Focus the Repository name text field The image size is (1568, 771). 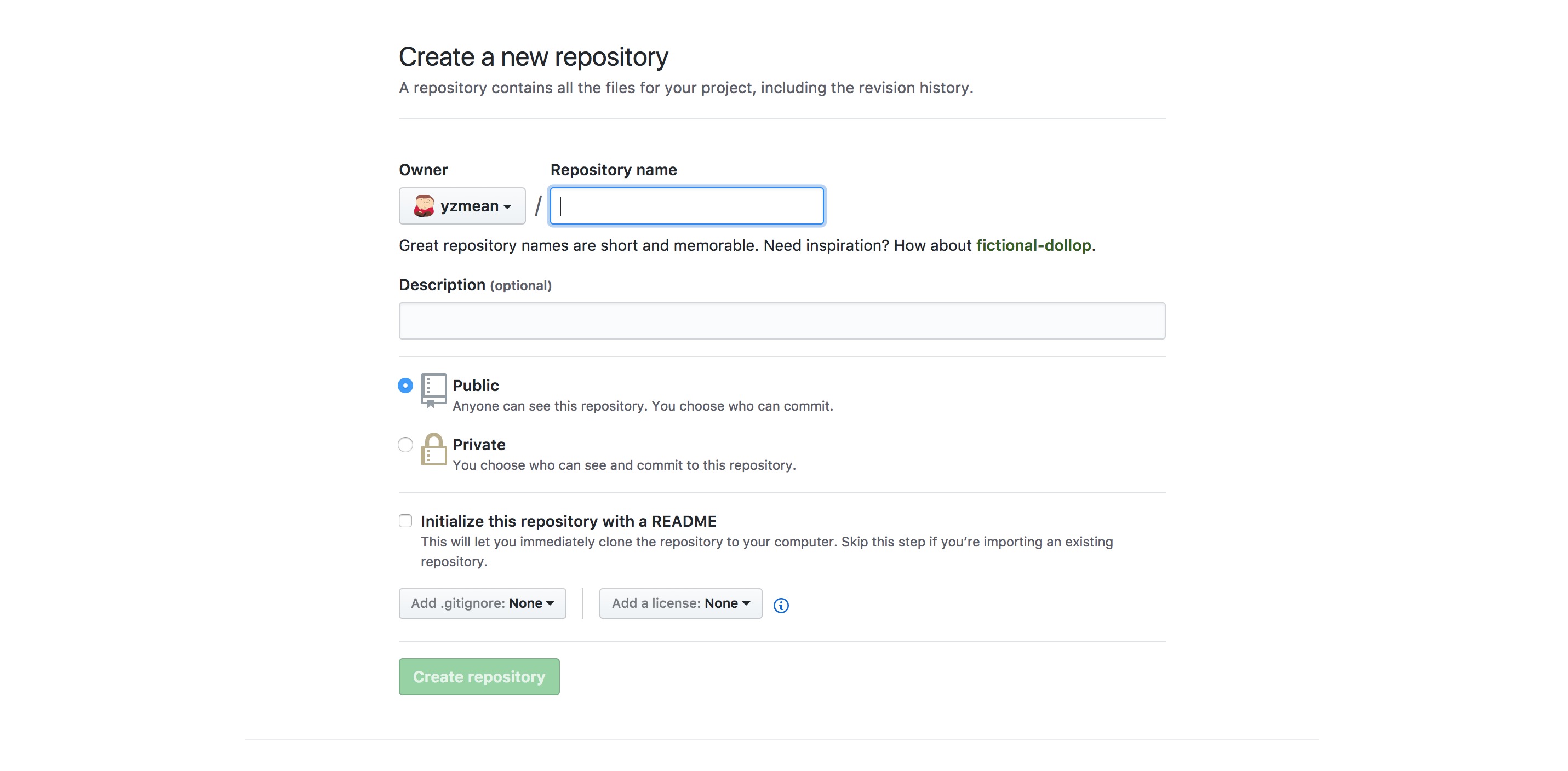click(686, 206)
